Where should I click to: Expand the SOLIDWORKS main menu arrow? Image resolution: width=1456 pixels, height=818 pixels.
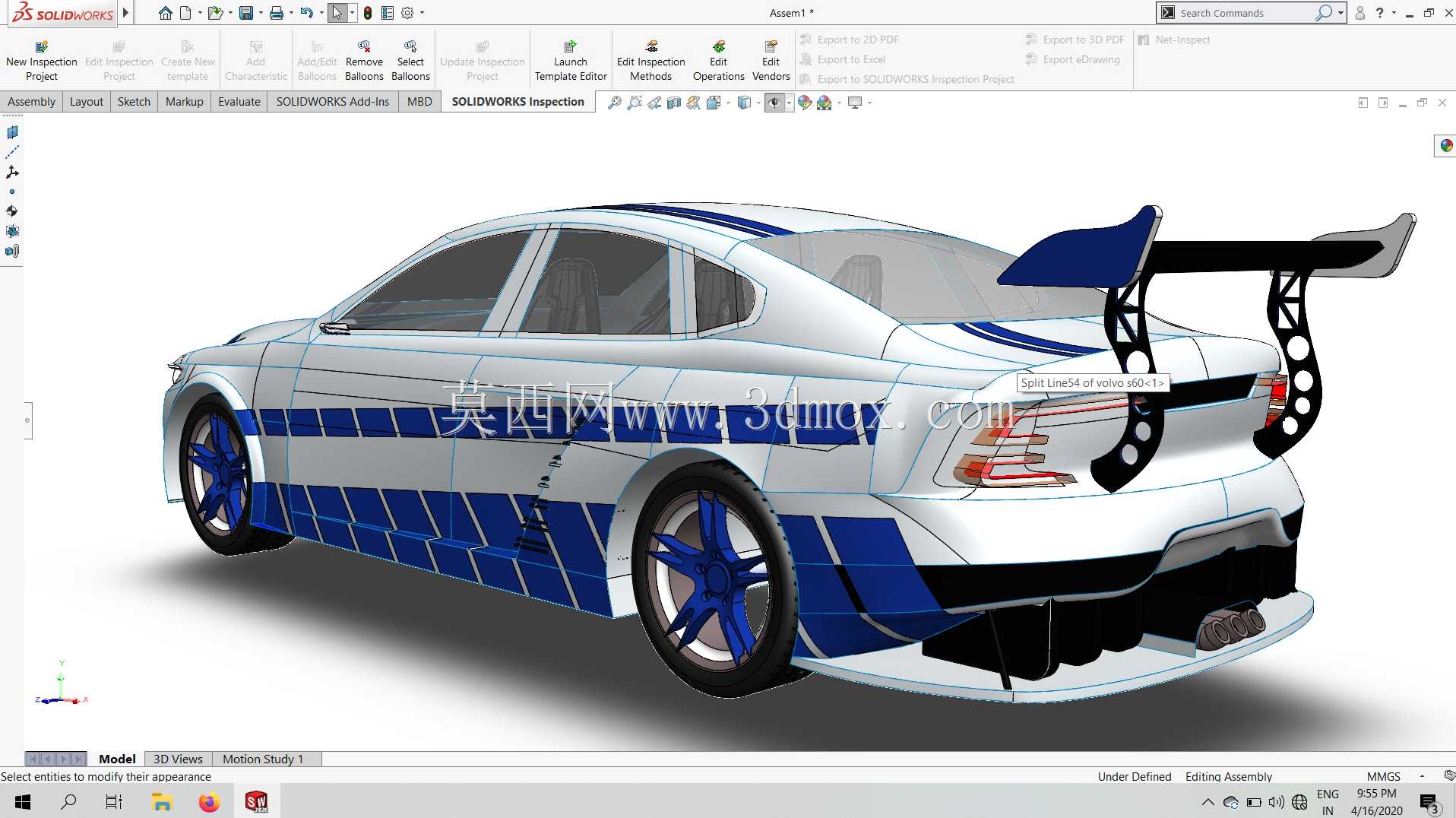pos(126,13)
